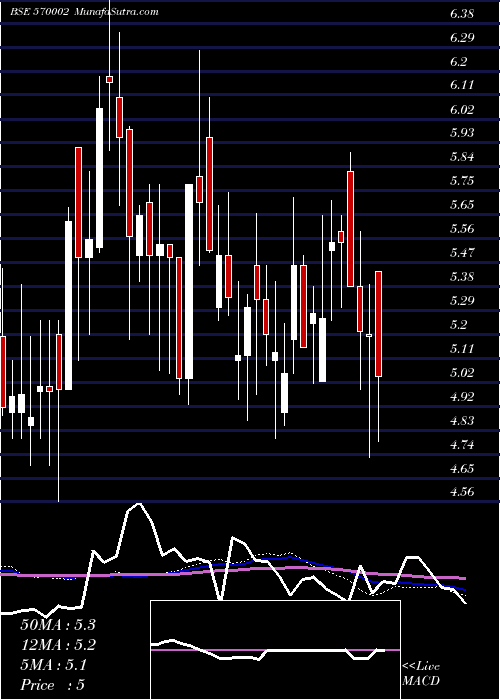Image resolution: width=500 pixels, height=700 pixels.
Task: Click the 4.83 price axis label
Action: coord(462,421)
